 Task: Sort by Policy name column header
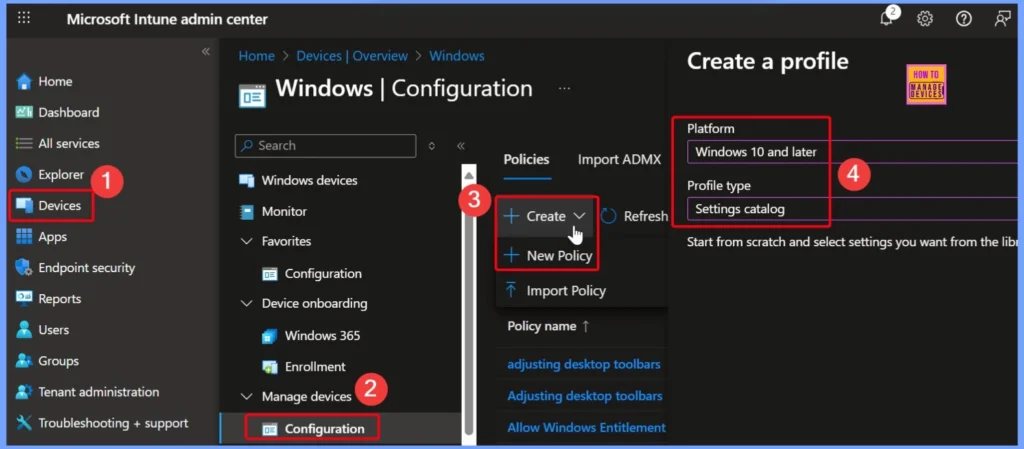coord(549,326)
